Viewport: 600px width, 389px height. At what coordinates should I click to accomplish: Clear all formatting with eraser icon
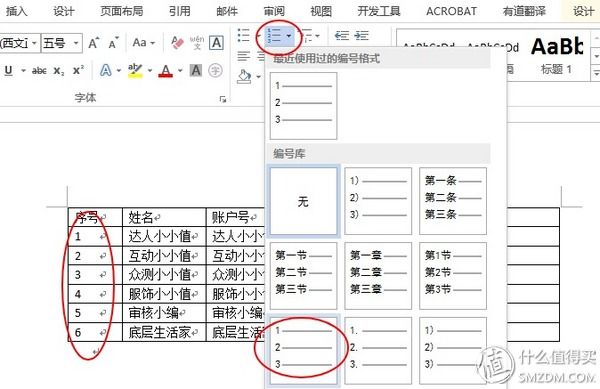[x=177, y=42]
